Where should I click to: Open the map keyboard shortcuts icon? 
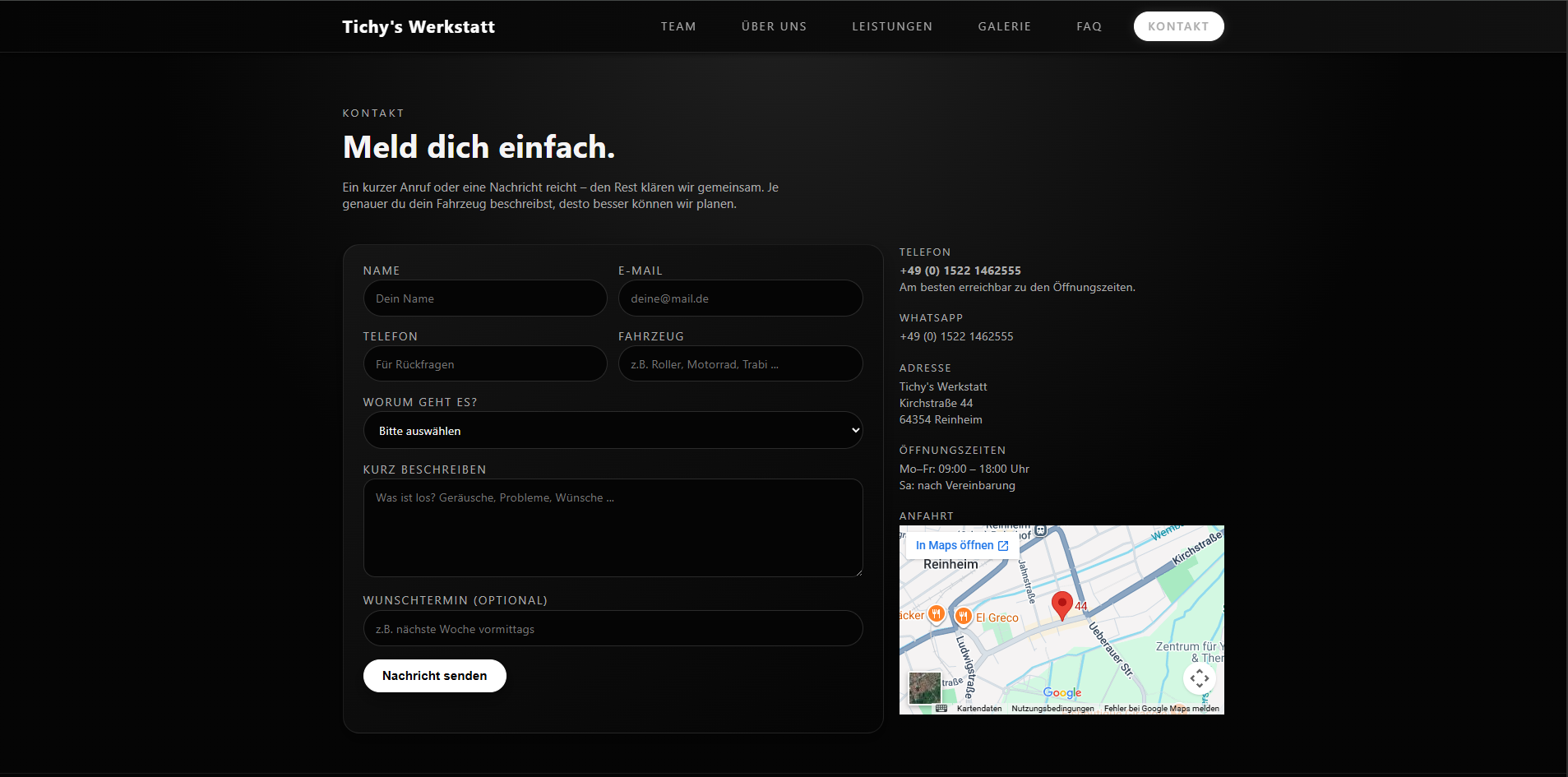coord(941,708)
